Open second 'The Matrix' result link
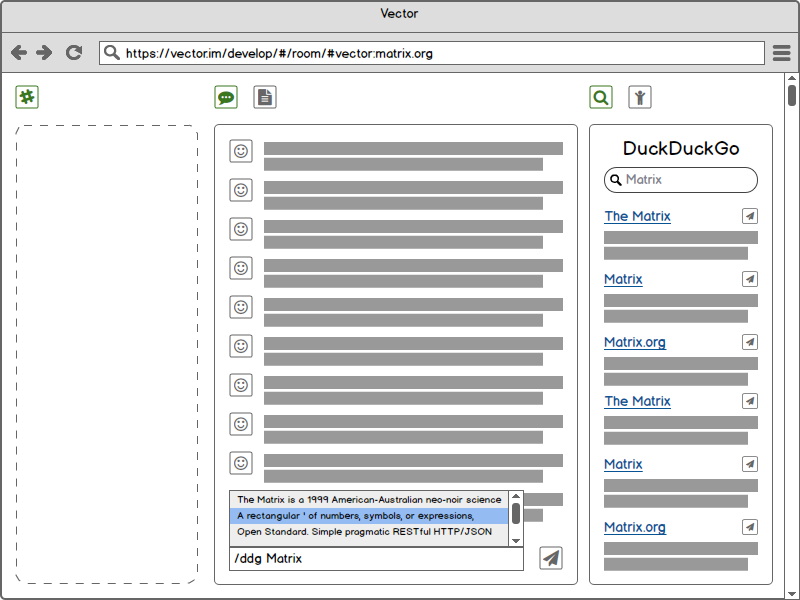 pos(637,402)
